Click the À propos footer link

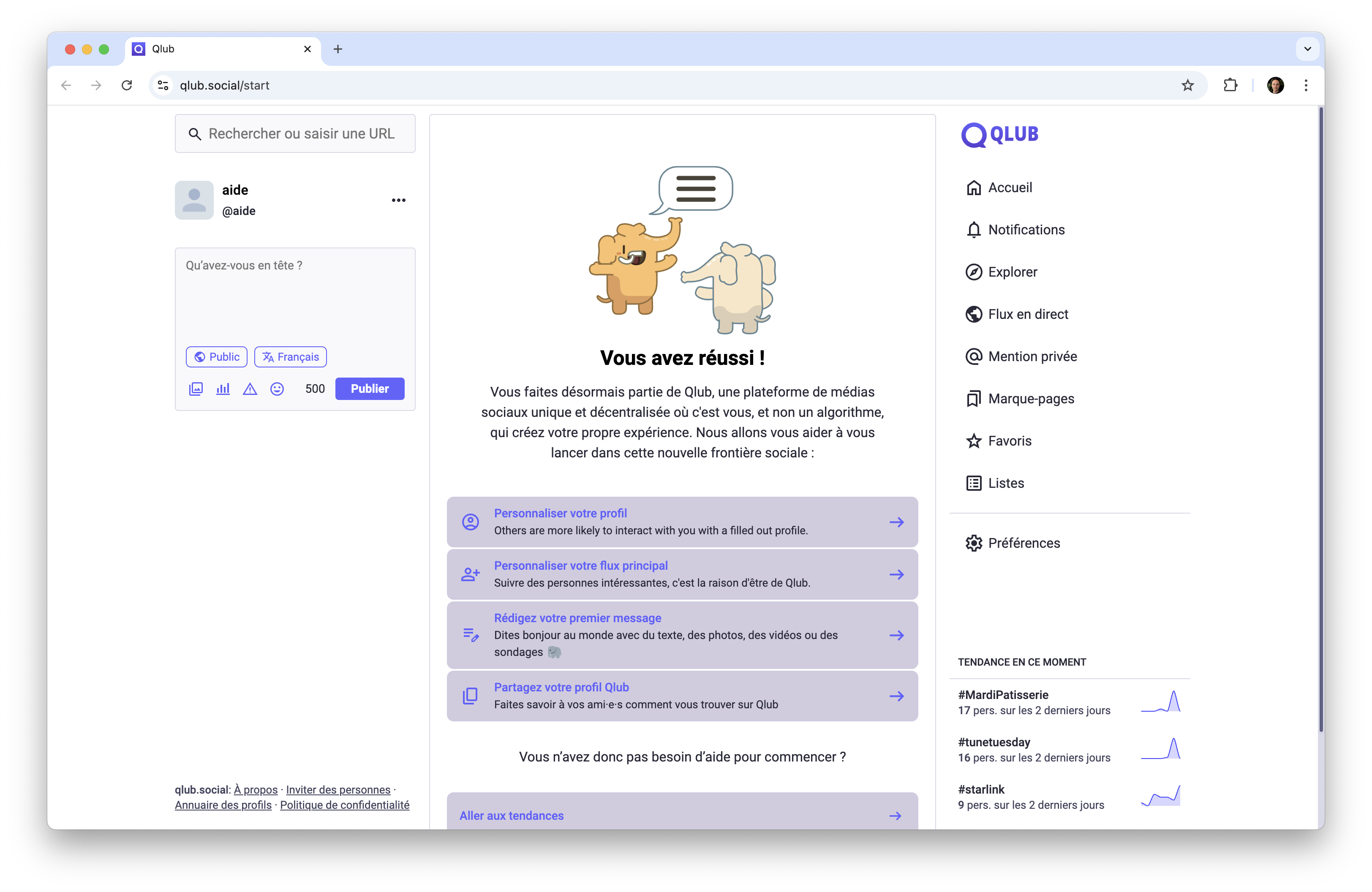[256, 790]
